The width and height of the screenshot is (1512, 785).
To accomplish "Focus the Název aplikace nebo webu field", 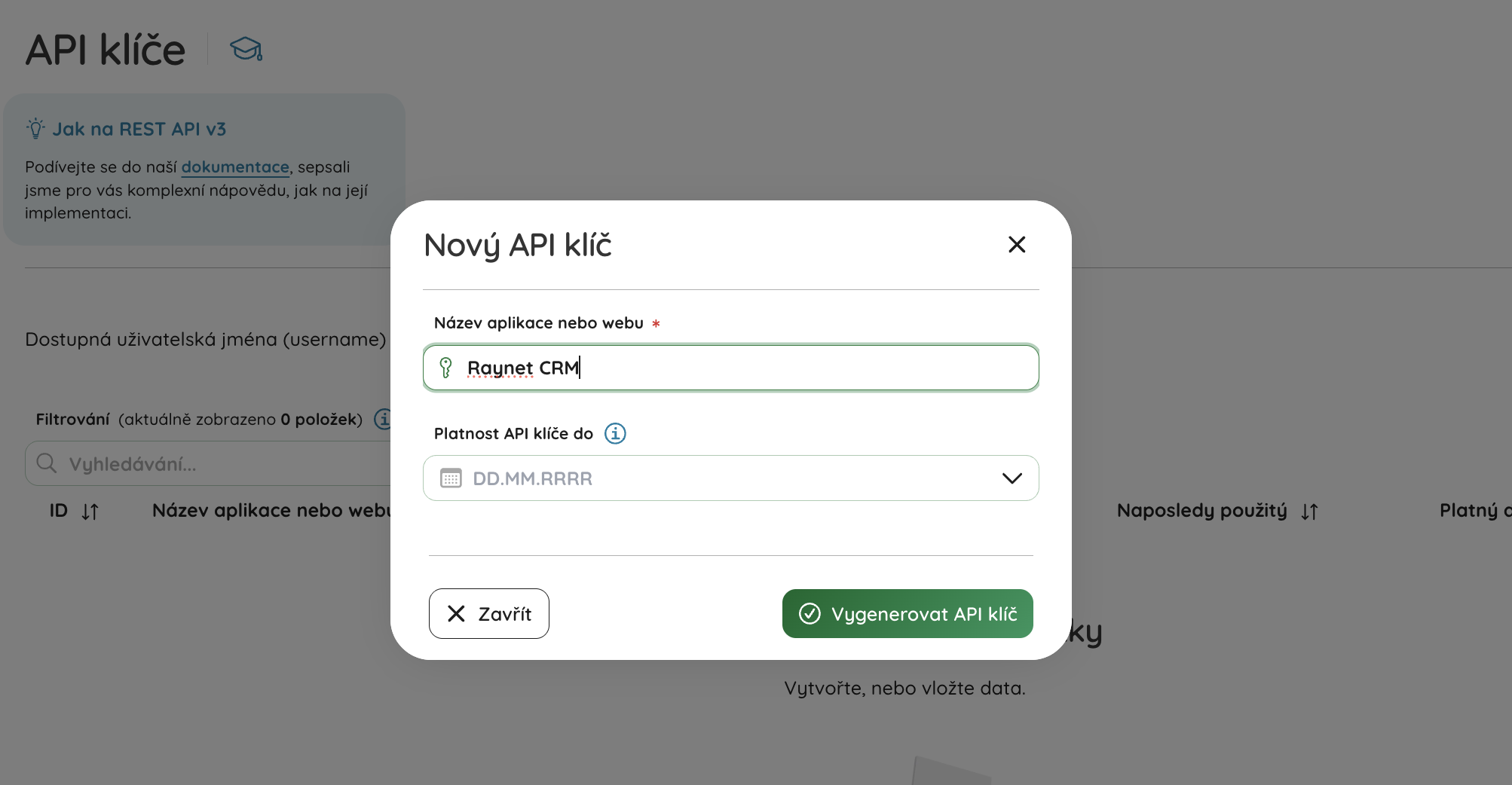I will click(730, 368).
